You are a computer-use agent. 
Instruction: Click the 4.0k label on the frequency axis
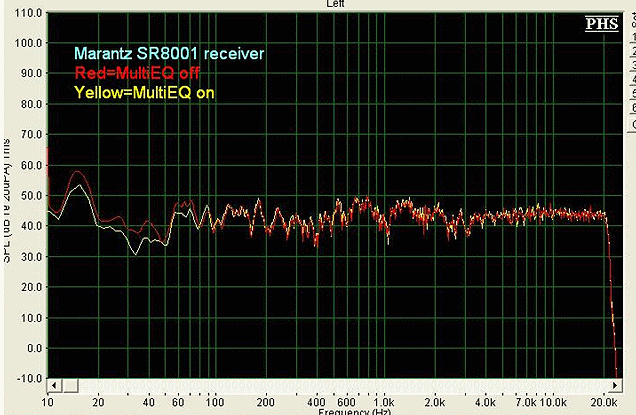tap(485, 402)
